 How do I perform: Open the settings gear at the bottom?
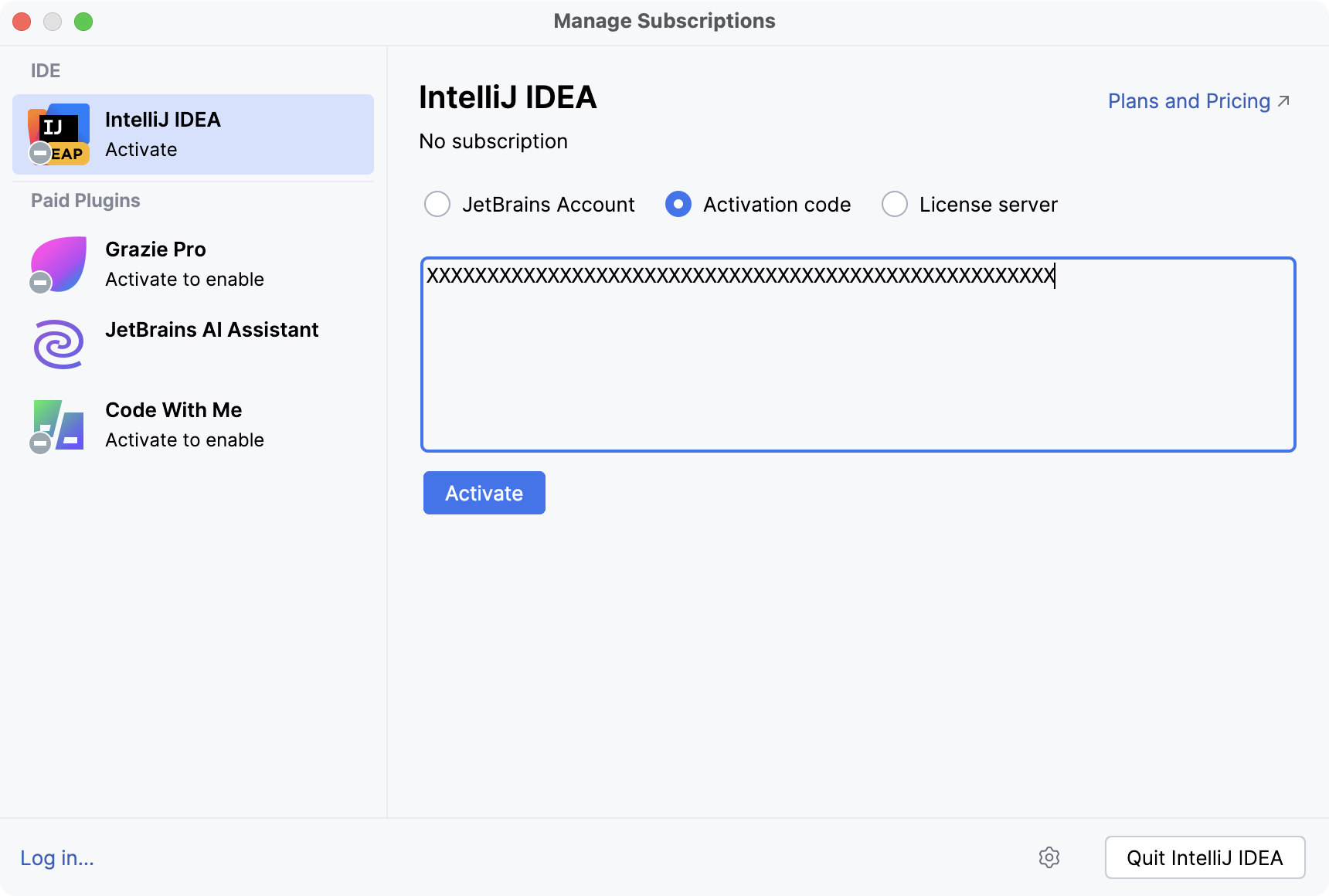point(1049,857)
